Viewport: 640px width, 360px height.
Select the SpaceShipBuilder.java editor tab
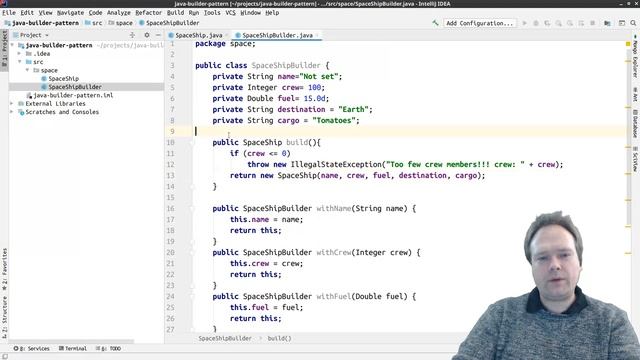pyautogui.click(x=277, y=35)
